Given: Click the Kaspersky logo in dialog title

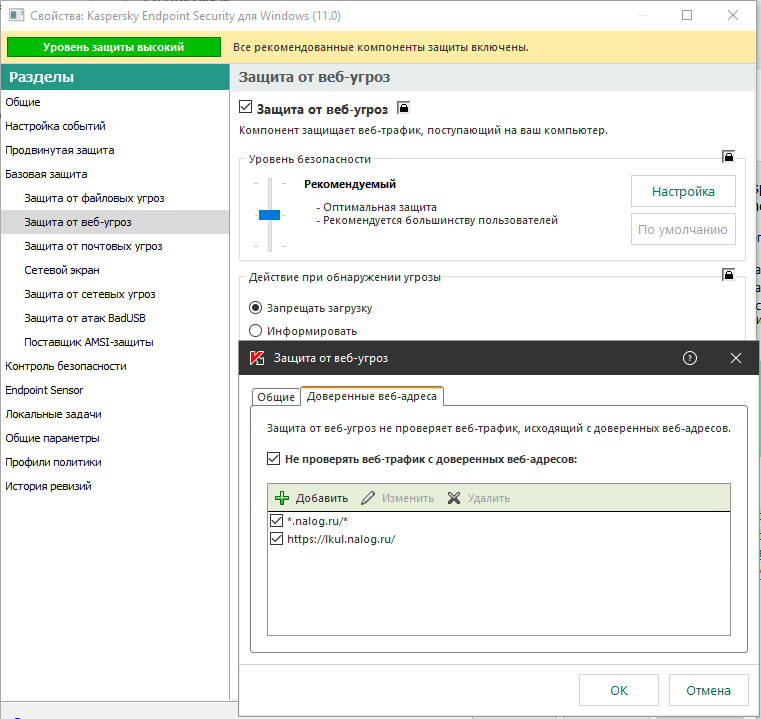Looking at the screenshot, I should (256, 358).
